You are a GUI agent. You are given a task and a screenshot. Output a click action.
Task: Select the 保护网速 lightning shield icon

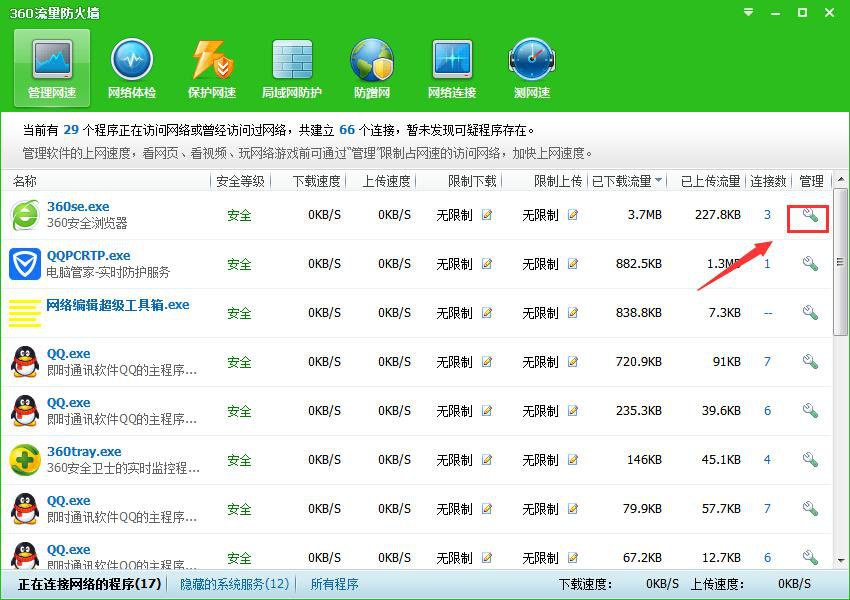212,69
